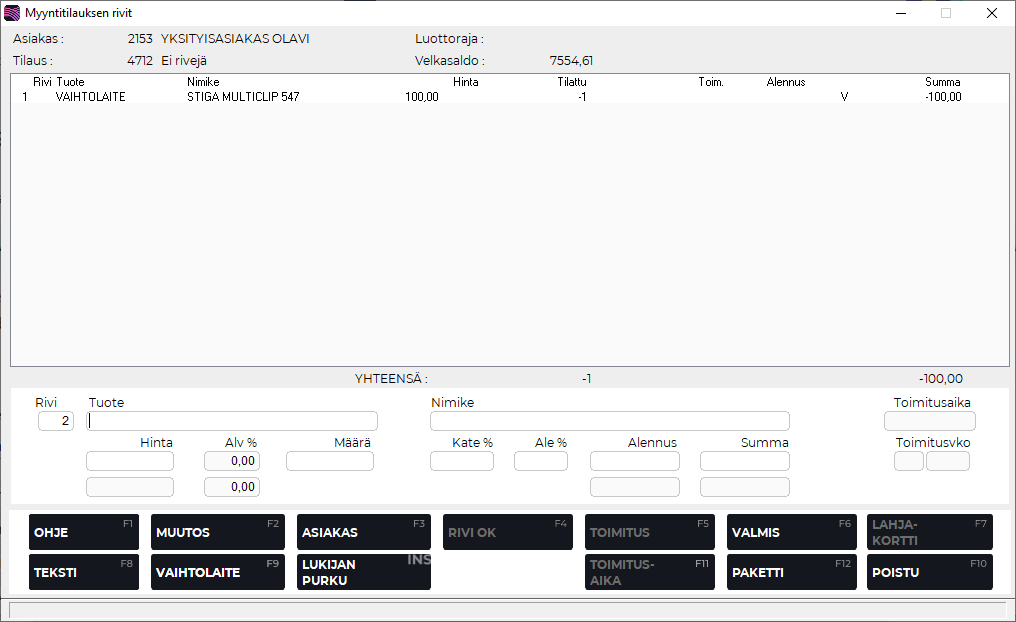Click the Summa total input field
This screenshot has height=622, width=1016.
point(745,461)
